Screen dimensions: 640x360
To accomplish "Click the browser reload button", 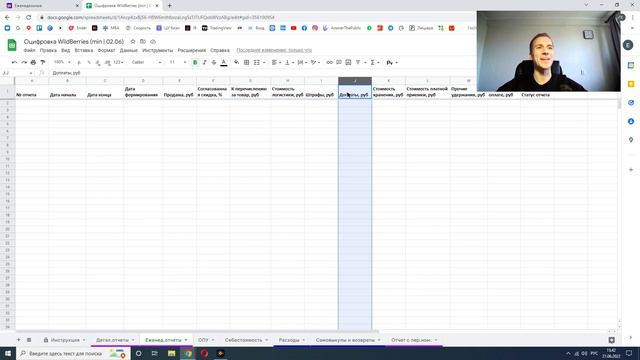I will click(29, 18).
